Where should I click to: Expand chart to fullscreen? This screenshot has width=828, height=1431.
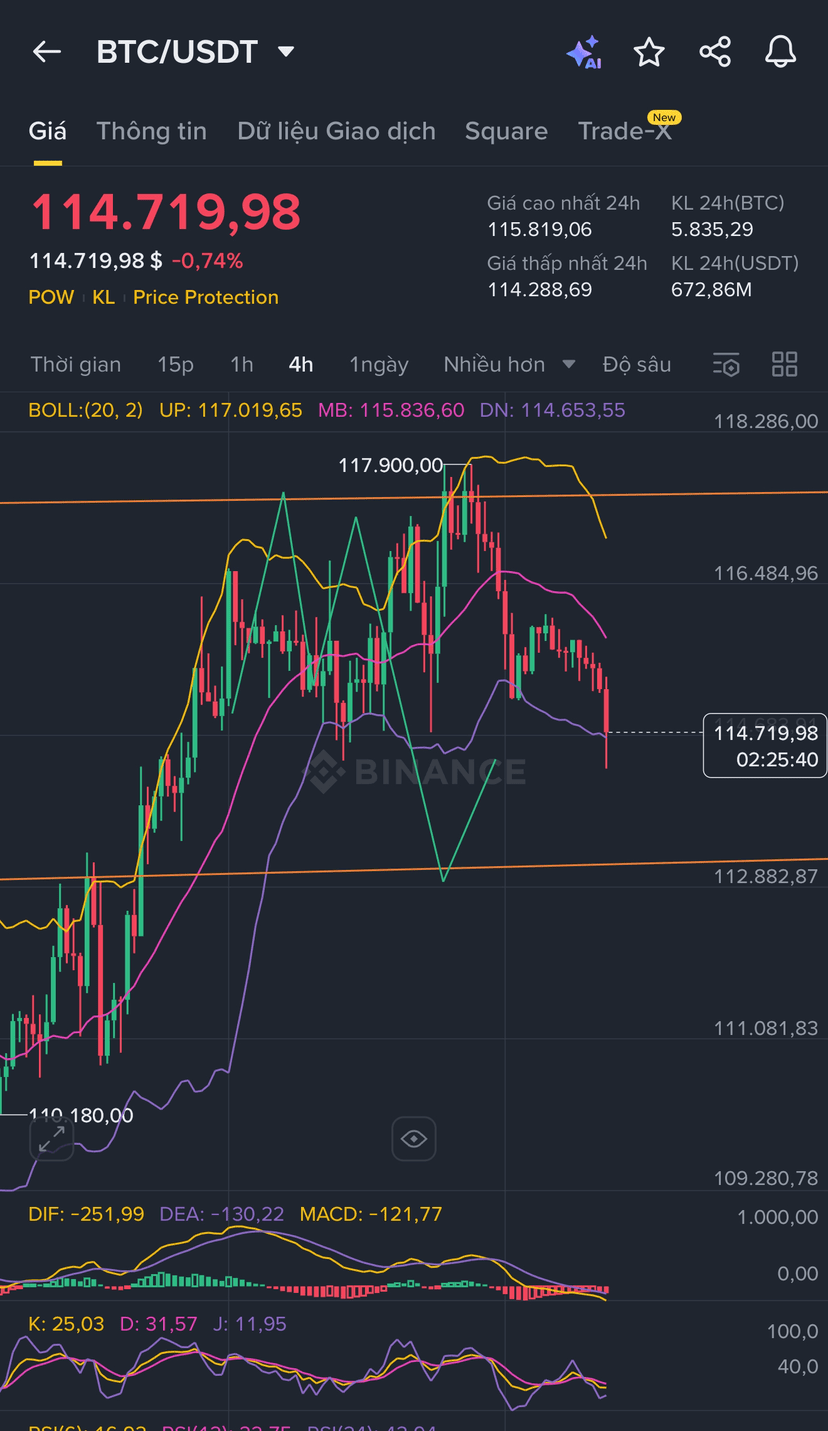(x=51, y=1139)
